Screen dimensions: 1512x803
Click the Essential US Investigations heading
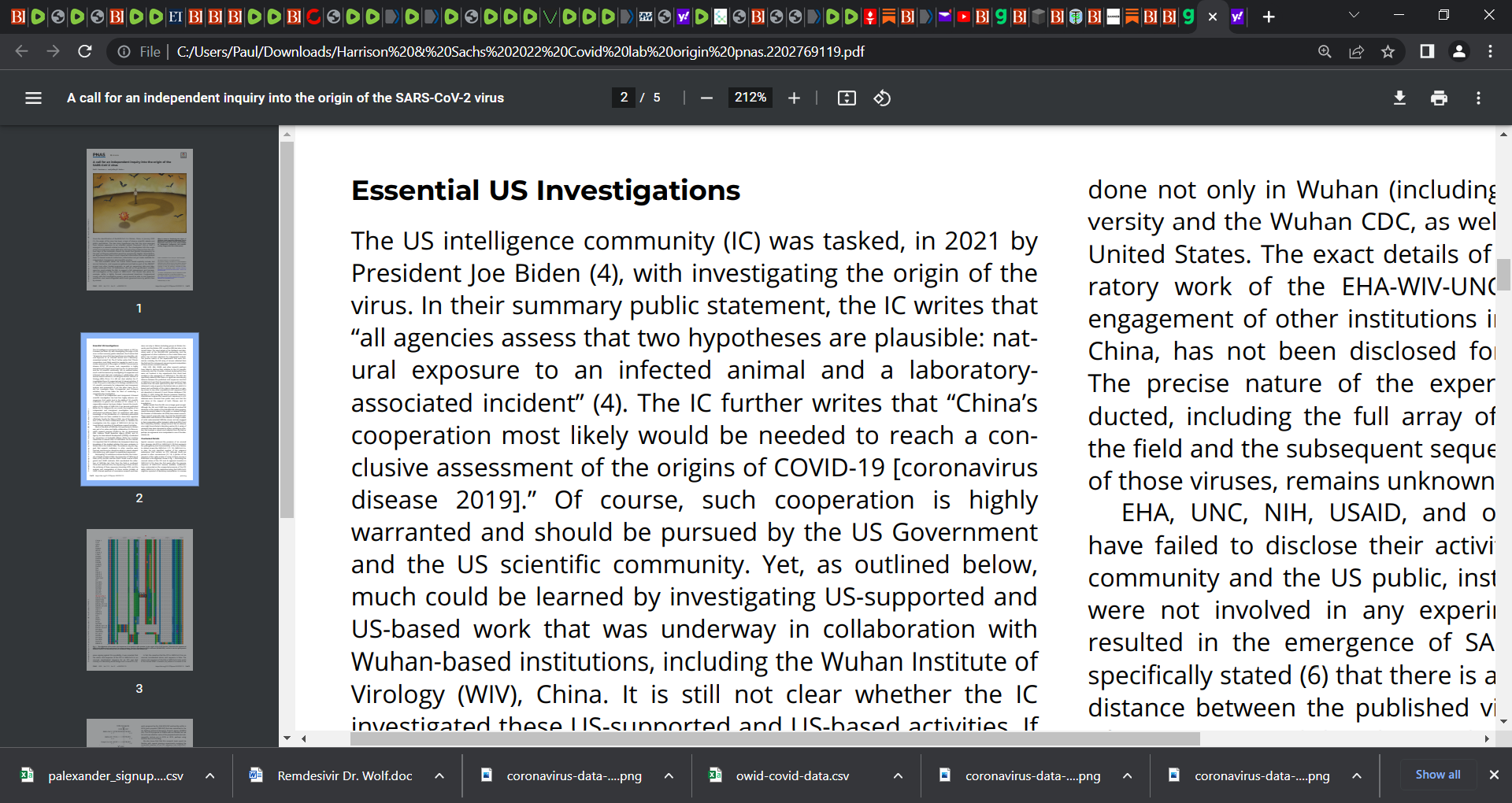(x=546, y=191)
